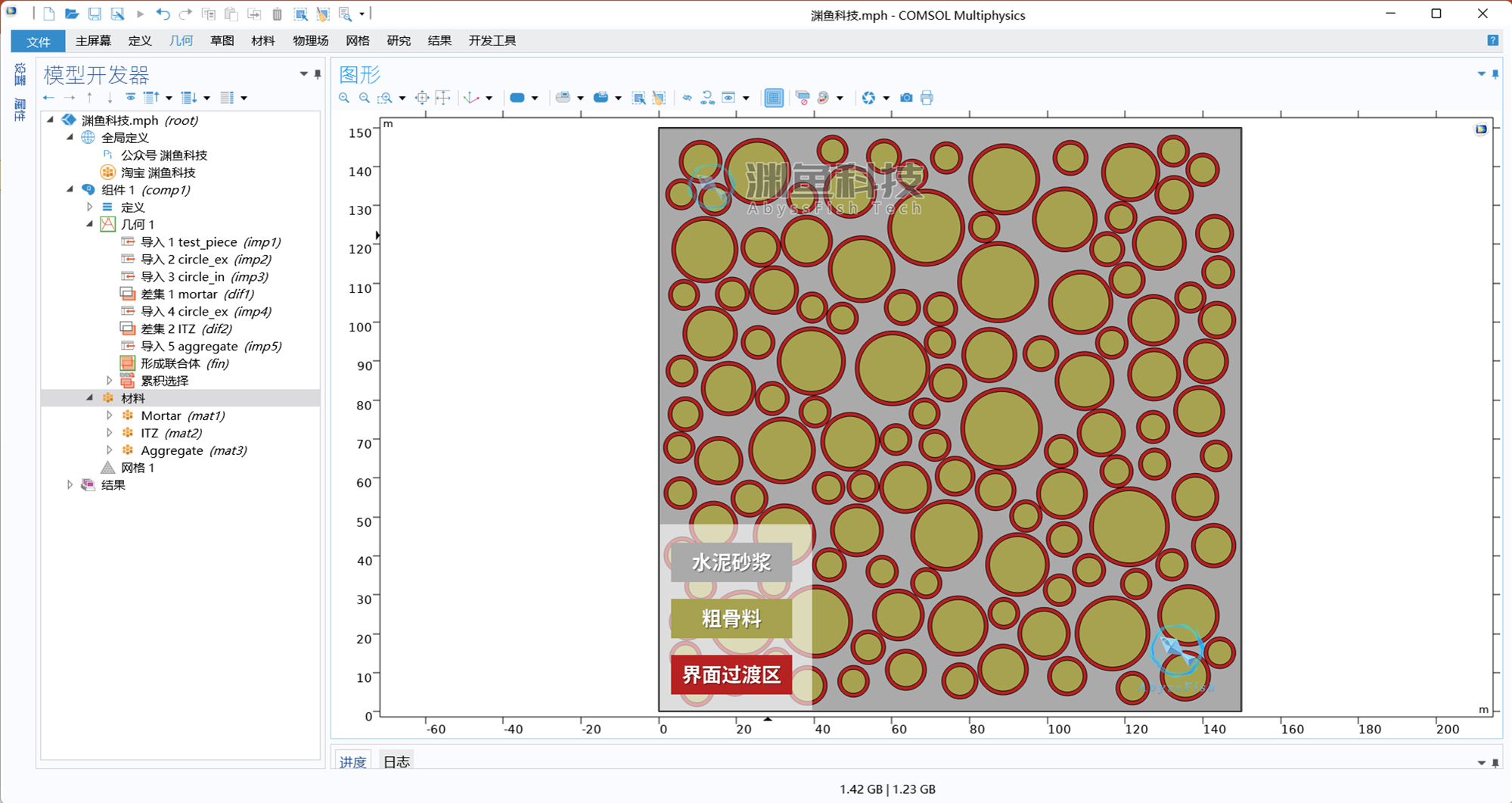Click the New file icon
The width and height of the screenshot is (1512, 803).
pos(49,14)
